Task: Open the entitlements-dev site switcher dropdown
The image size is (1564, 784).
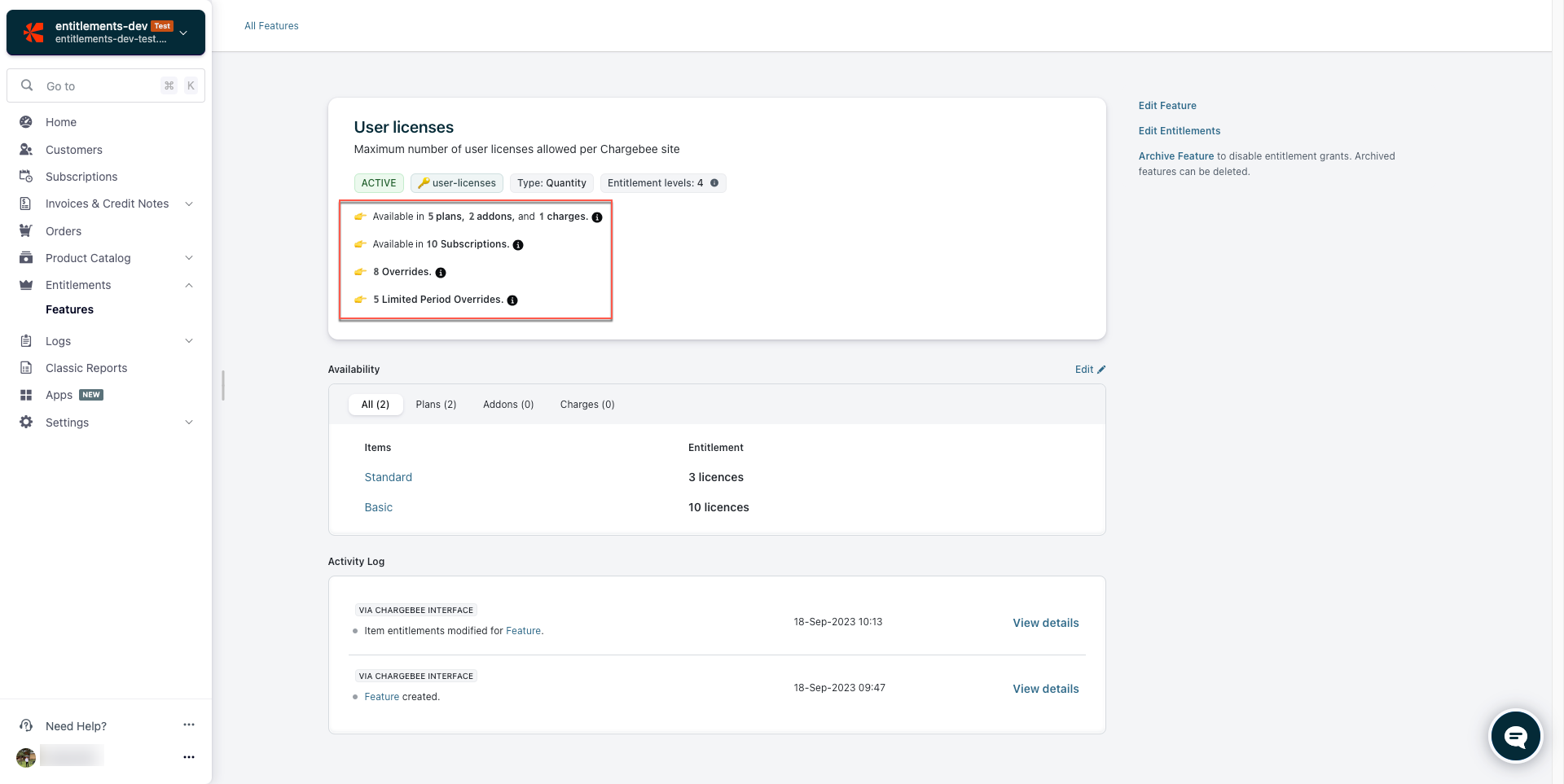Action: coord(184,33)
